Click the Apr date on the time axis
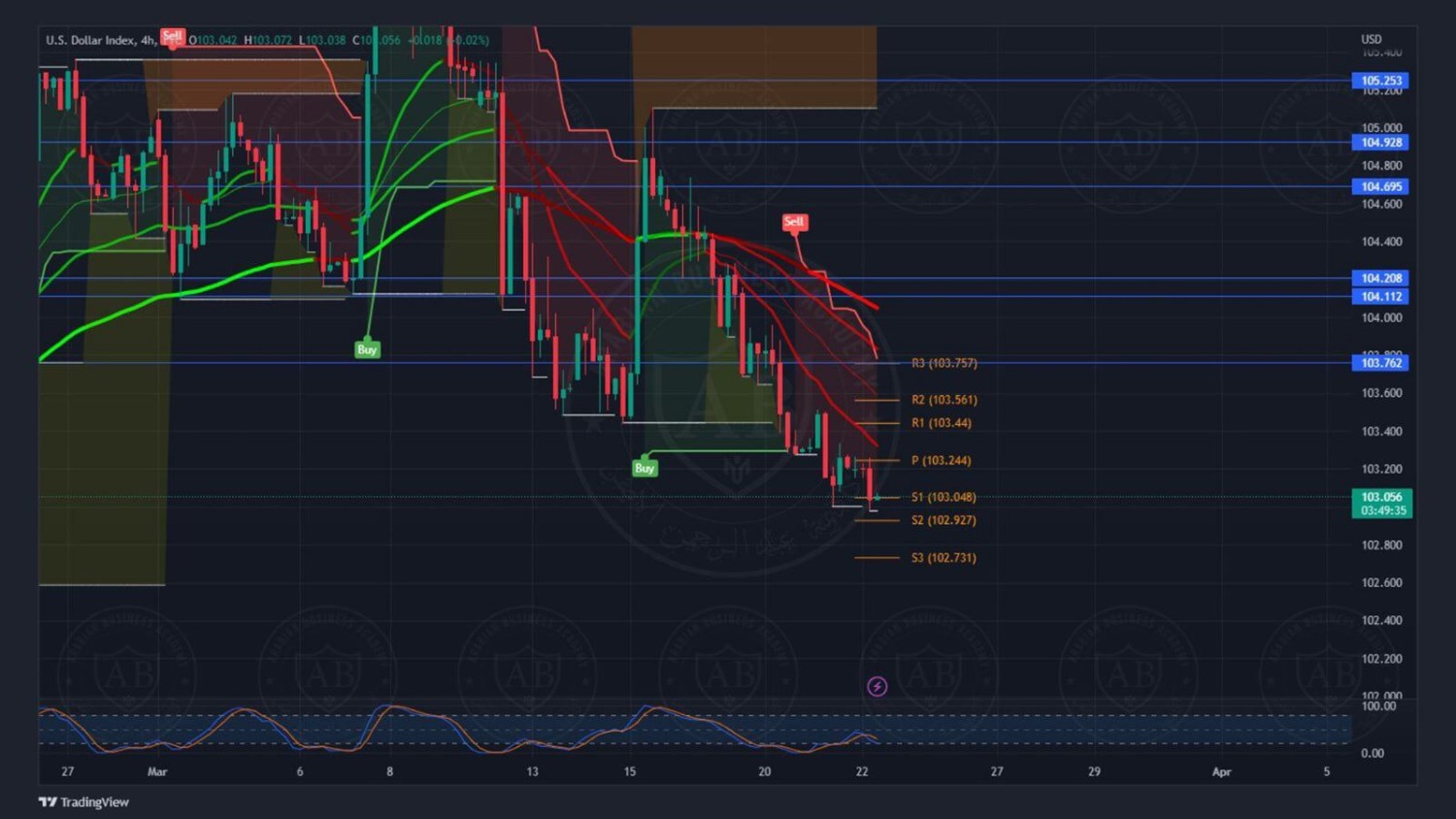This screenshot has width=1456, height=819. pyautogui.click(x=1221, y=771)
